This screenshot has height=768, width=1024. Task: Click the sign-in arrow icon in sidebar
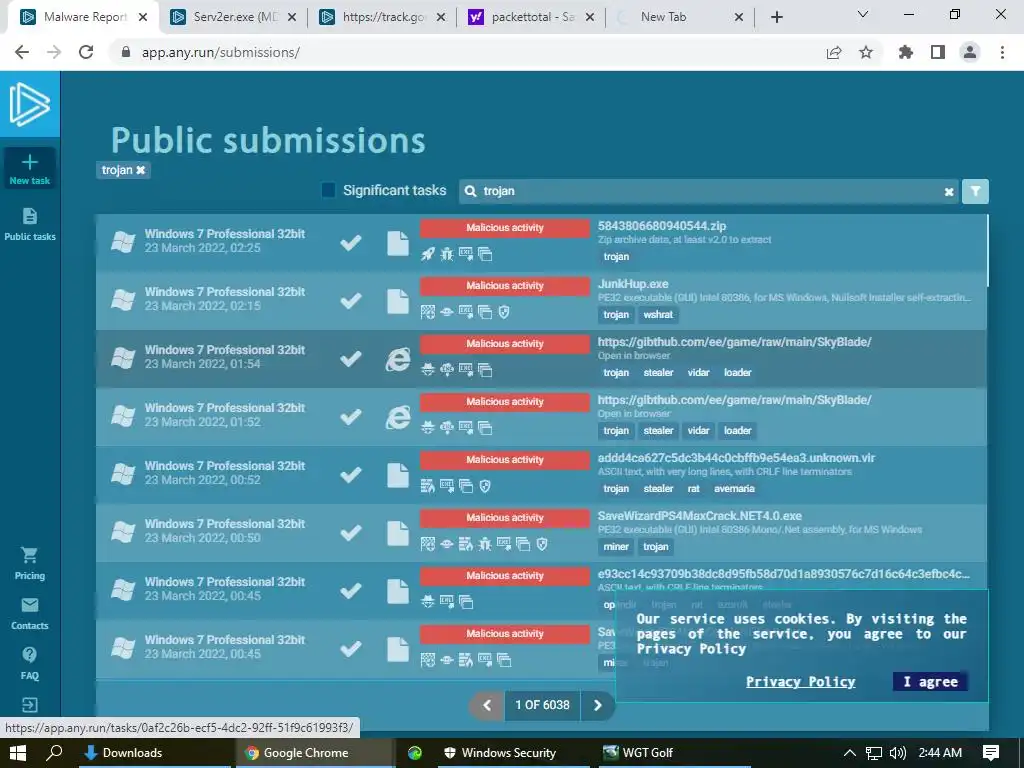pyautogui.click(x=29, y=705)
